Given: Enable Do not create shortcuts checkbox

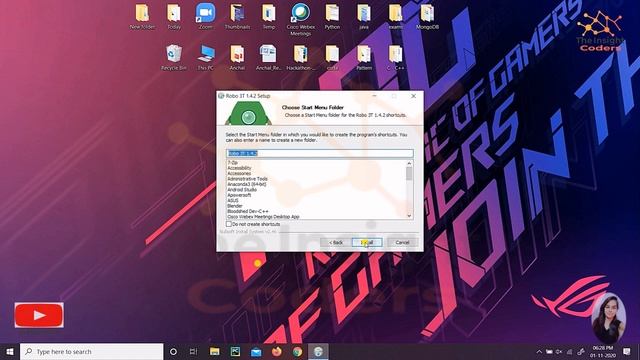Looking at the screenshot, I should (x=229, y=224).
